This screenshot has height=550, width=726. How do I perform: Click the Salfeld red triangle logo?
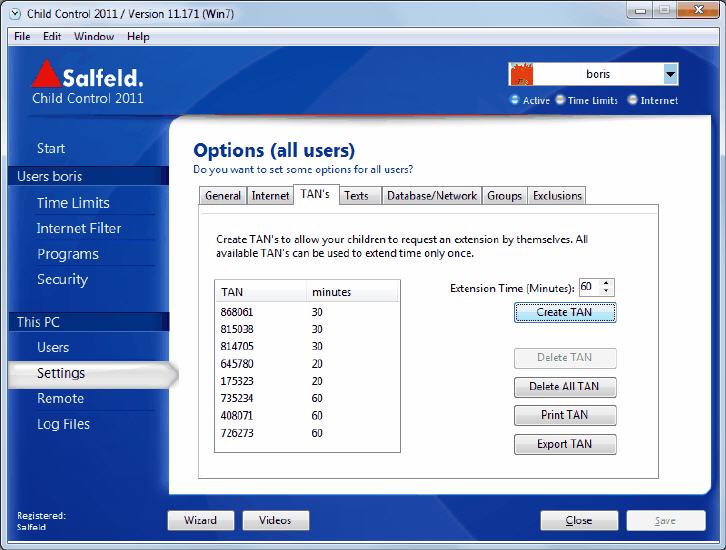point(46,74)
